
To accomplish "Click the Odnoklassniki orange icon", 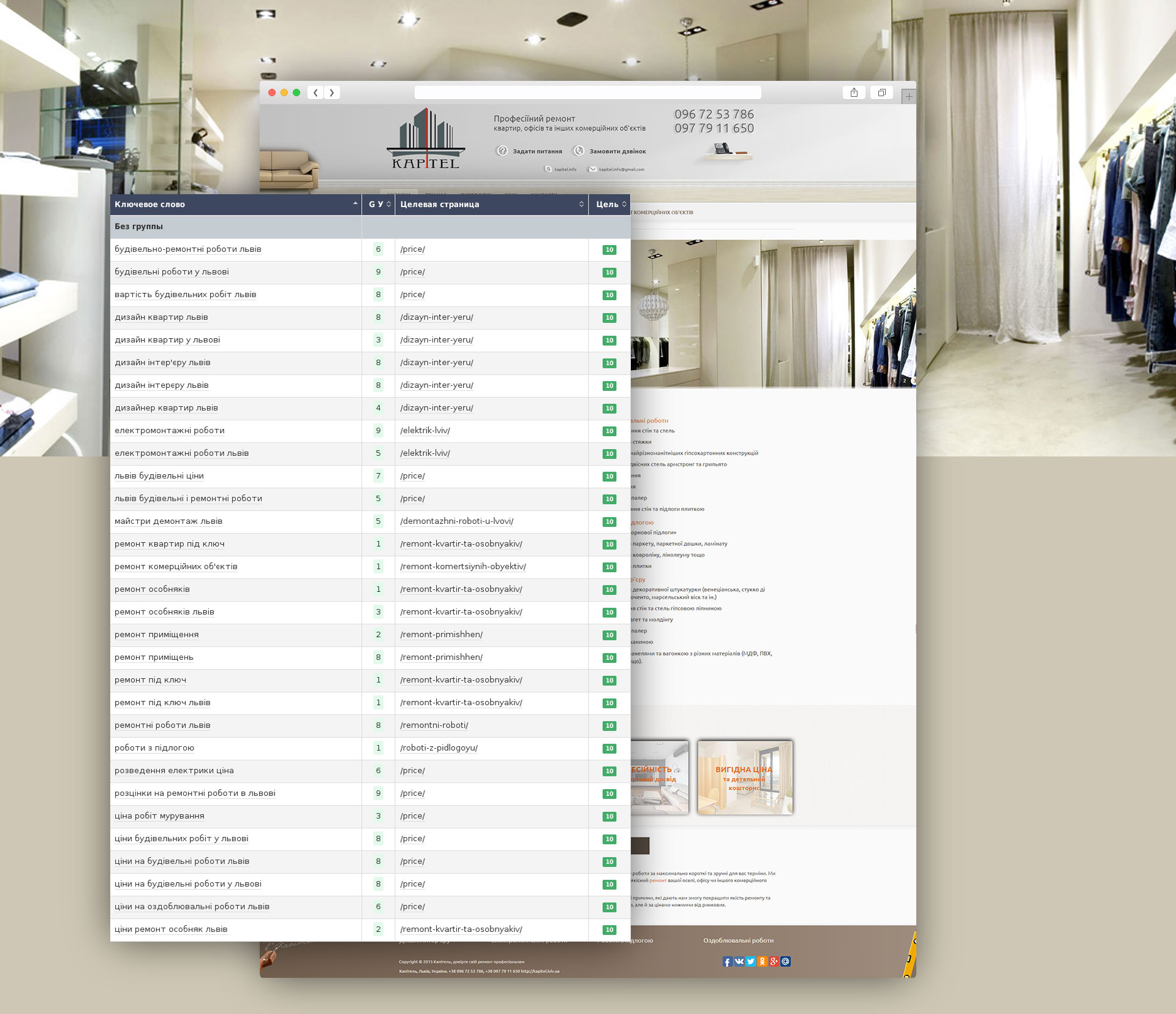I will 763,962.
